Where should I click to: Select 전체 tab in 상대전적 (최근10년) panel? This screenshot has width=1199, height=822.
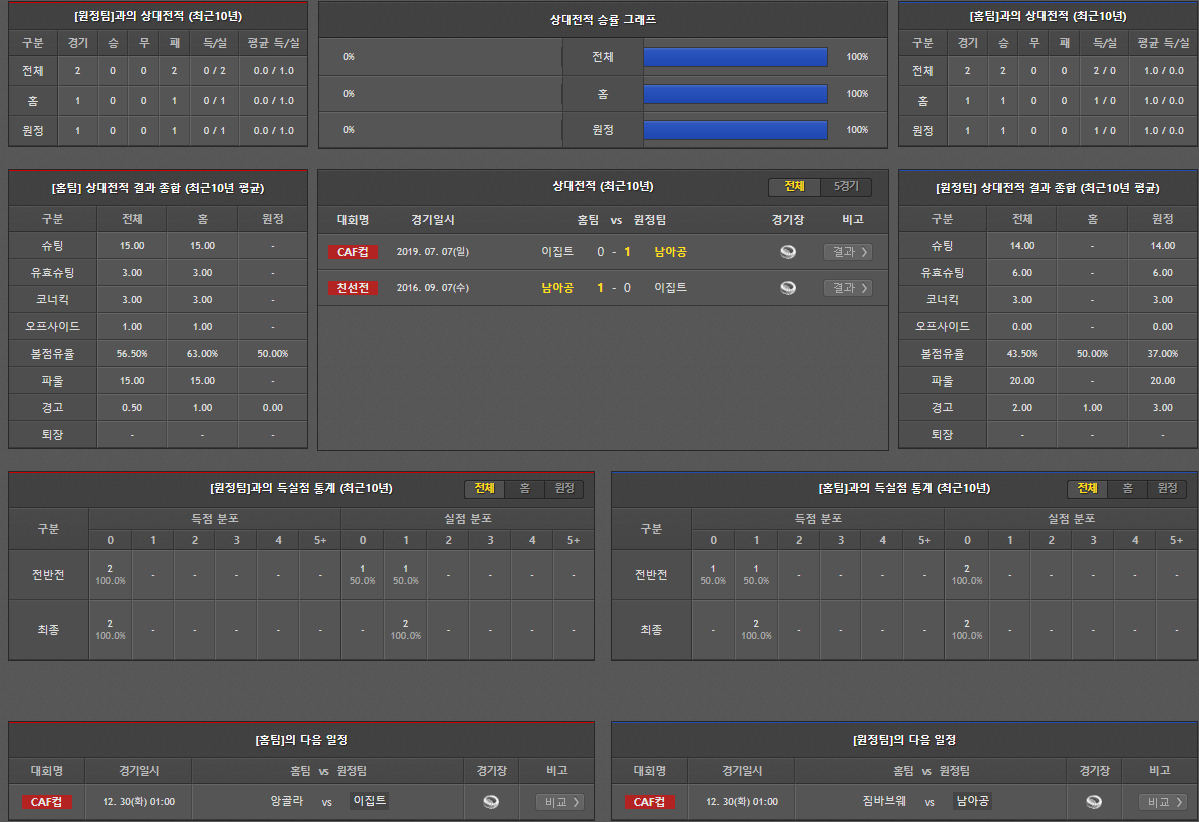pyautogui.click(x=794, y=187)
